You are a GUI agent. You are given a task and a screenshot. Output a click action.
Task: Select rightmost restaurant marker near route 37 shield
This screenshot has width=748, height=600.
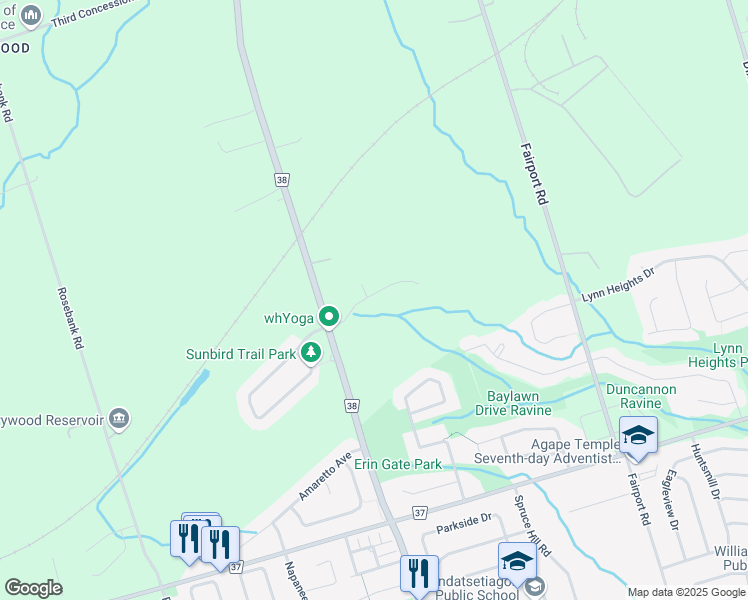coord(220,548)
